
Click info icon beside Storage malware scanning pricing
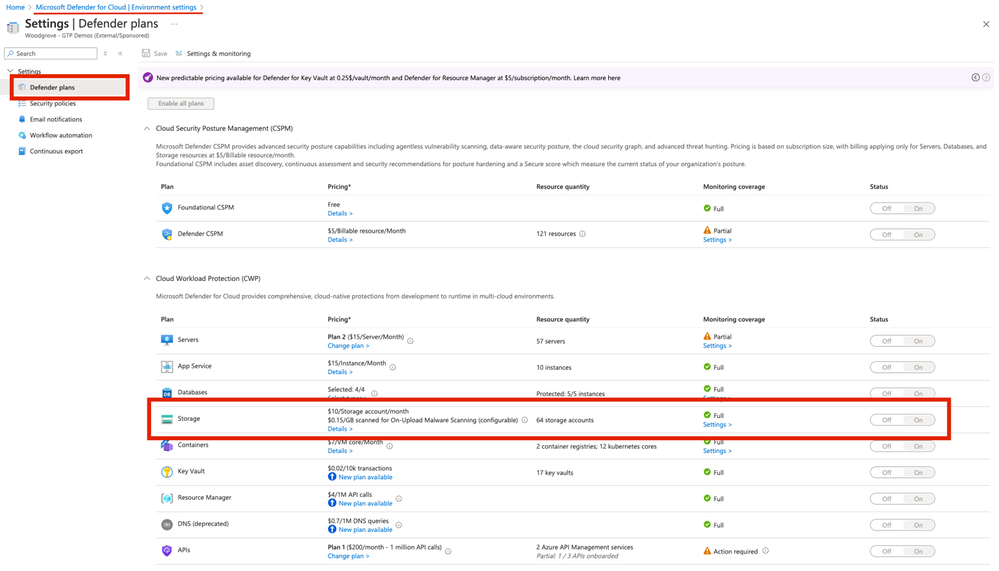point(524,420)
